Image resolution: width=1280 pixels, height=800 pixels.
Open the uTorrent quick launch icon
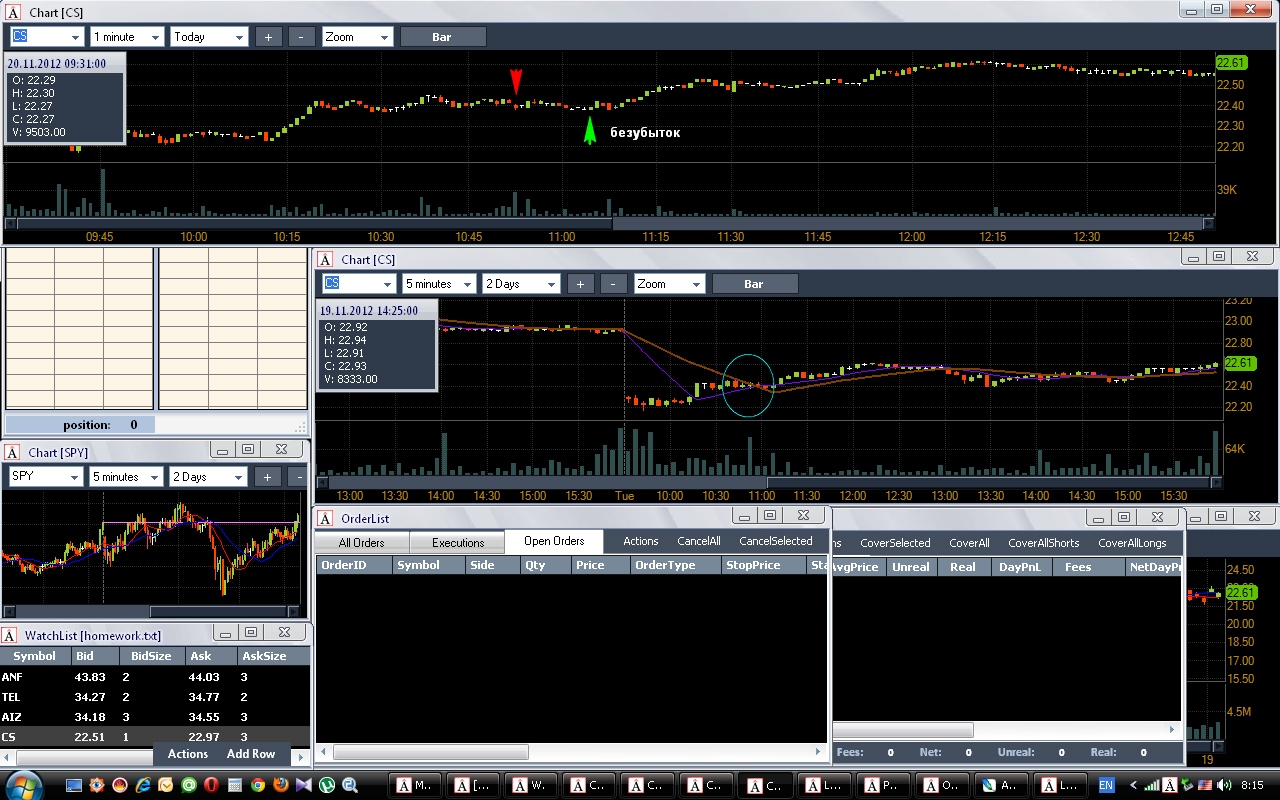(327, 785)
